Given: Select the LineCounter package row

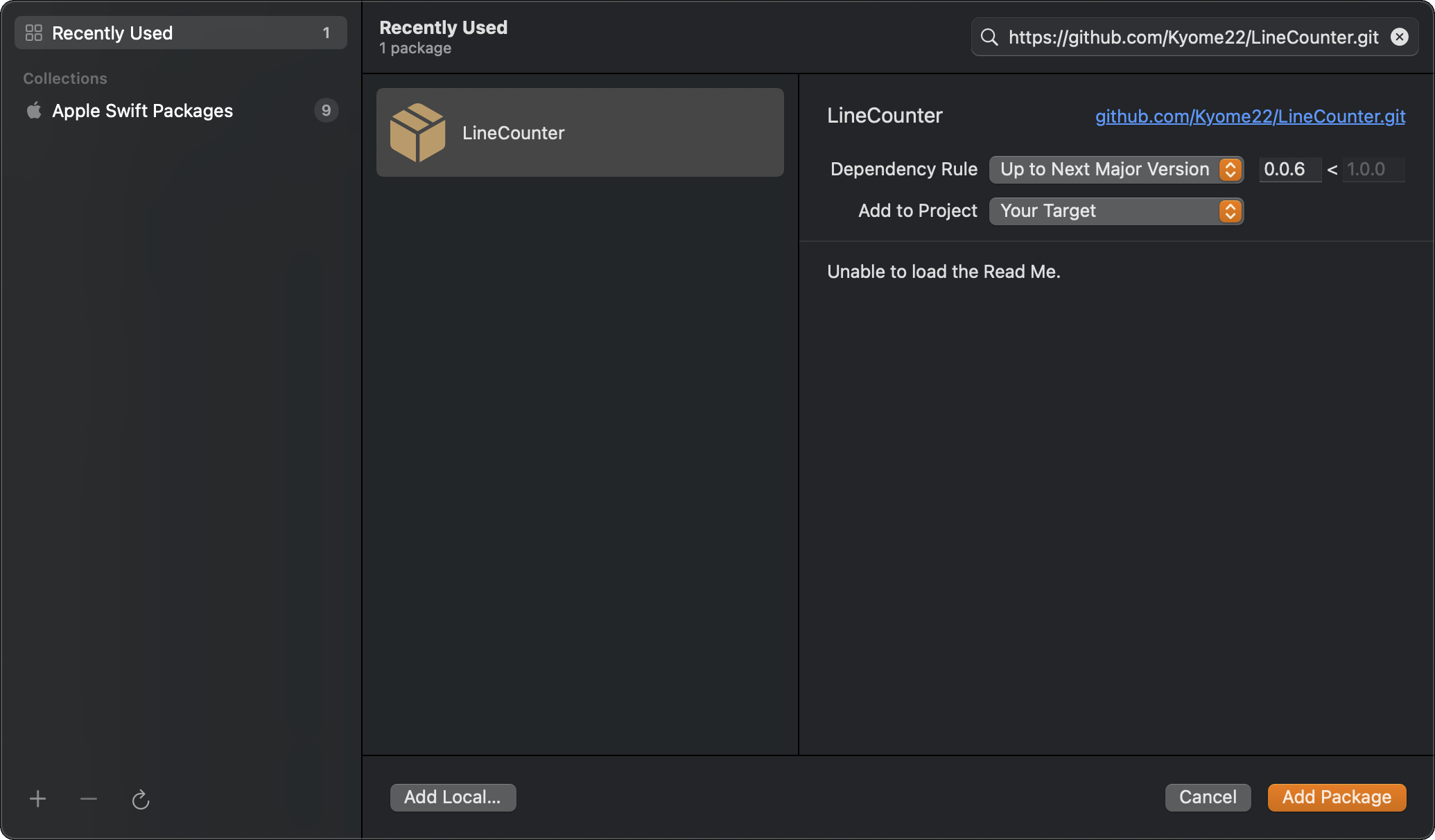Looking at the screenshot, I should click(580, 132).
